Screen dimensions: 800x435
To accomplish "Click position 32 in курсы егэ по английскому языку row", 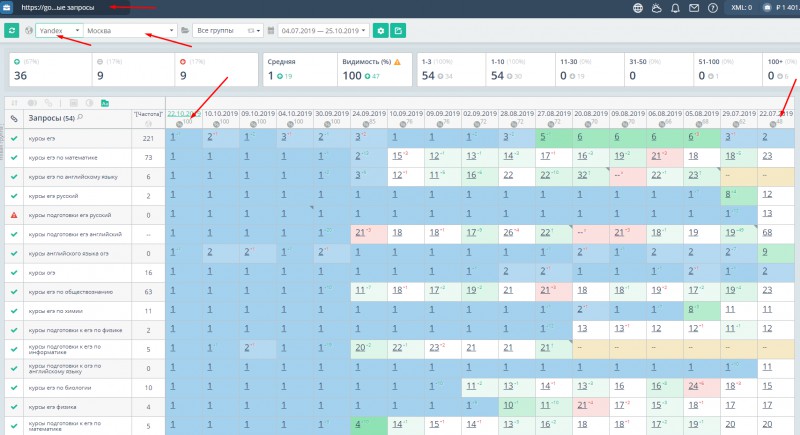I will point(582,175).
